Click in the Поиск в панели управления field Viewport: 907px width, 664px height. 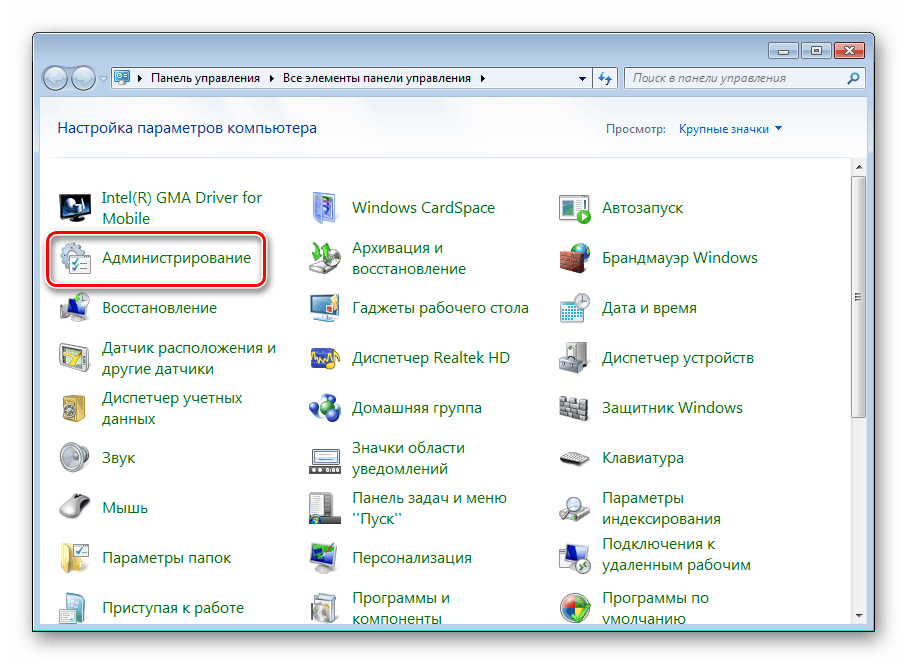(x=744, y=78)
